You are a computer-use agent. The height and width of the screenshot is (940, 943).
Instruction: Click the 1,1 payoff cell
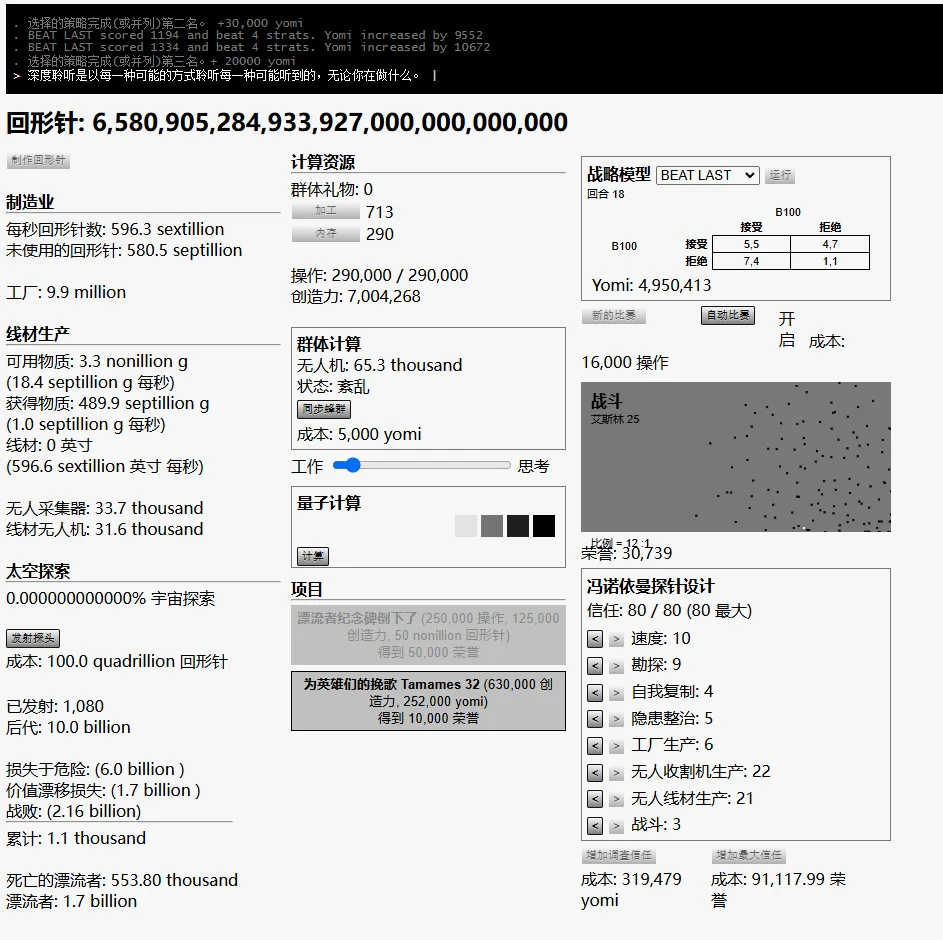830,261
